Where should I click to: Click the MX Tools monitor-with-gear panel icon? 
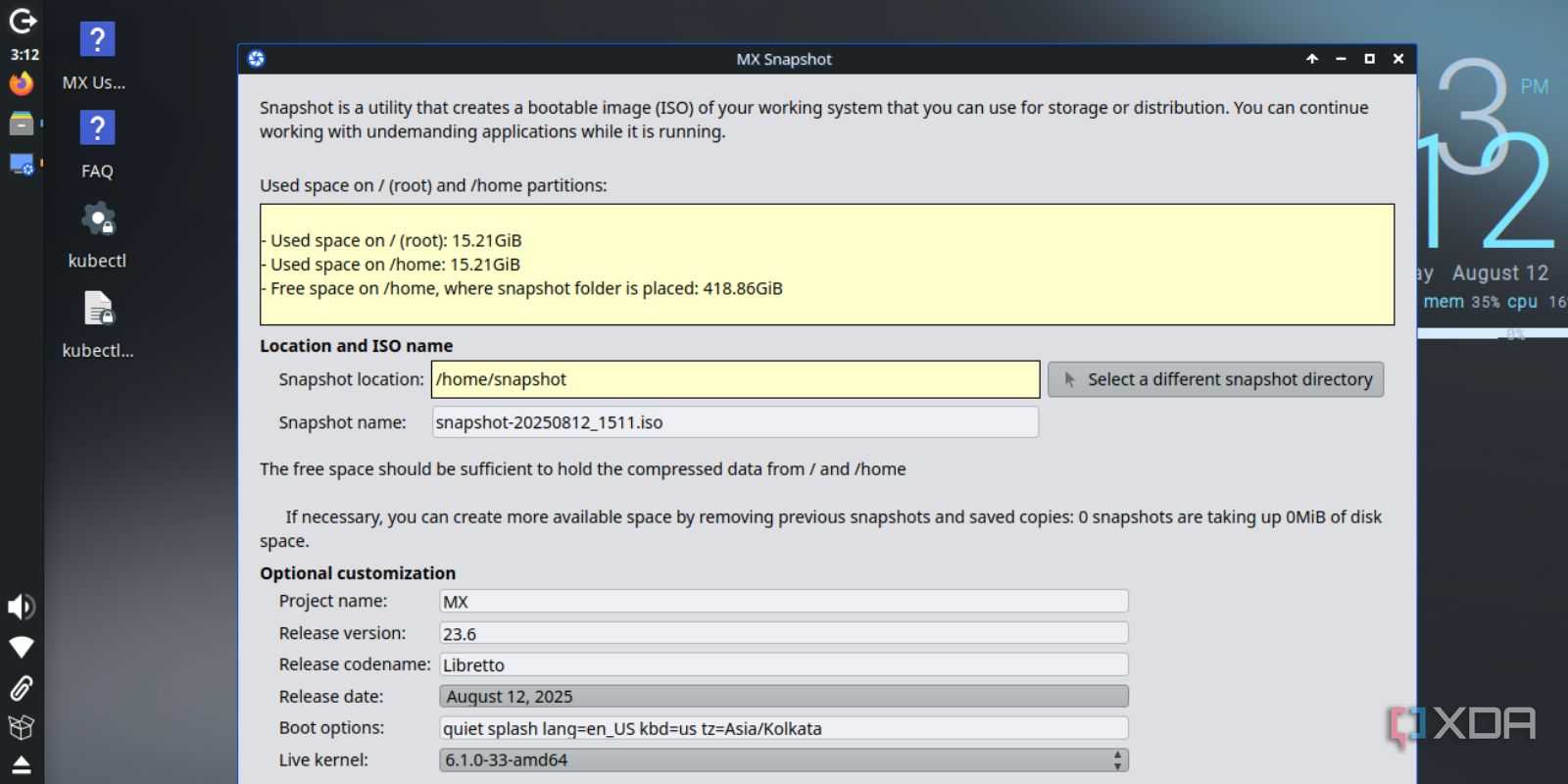(x=22, y=165)
